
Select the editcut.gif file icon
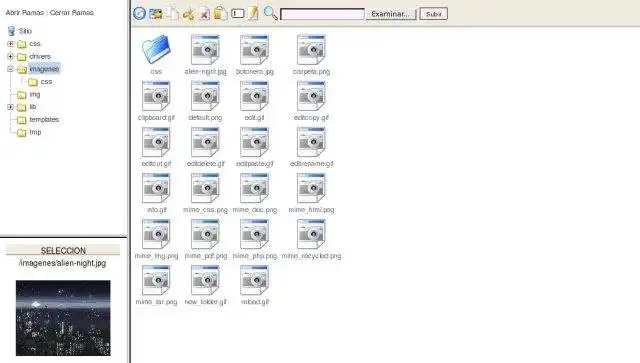(x=156, y=142)
